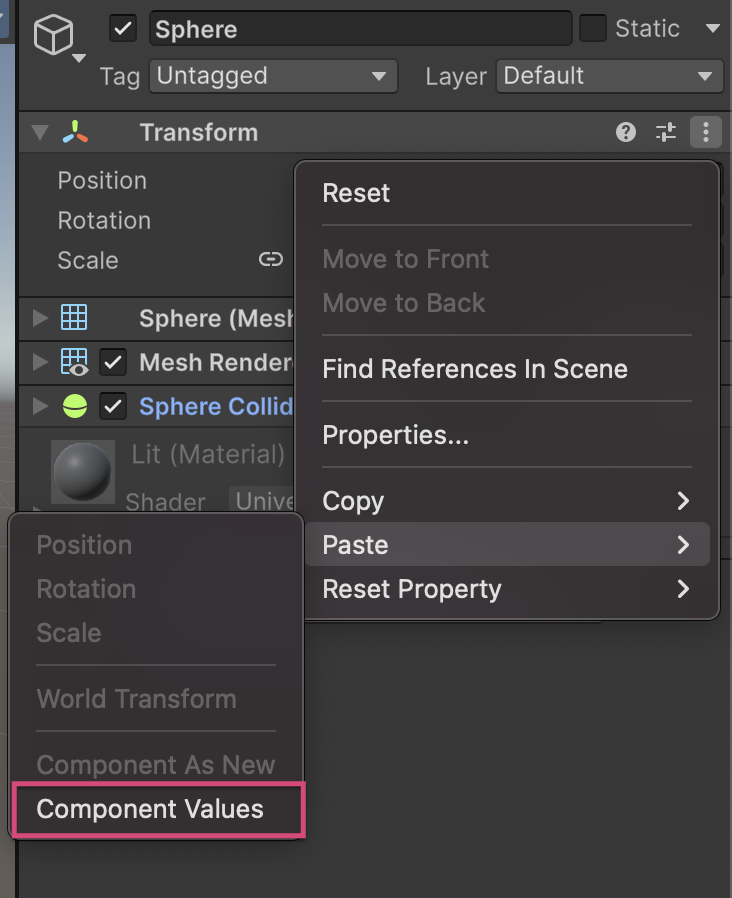The height and width of the screenshot is (898, 732).
Task: Click the Transform help question mark icon
Action: point(626,132)
